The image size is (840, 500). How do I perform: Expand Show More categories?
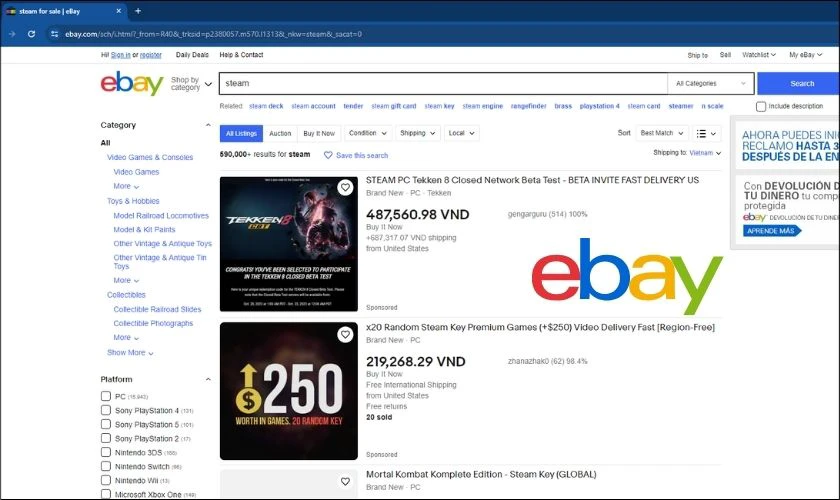pos(130,353)
